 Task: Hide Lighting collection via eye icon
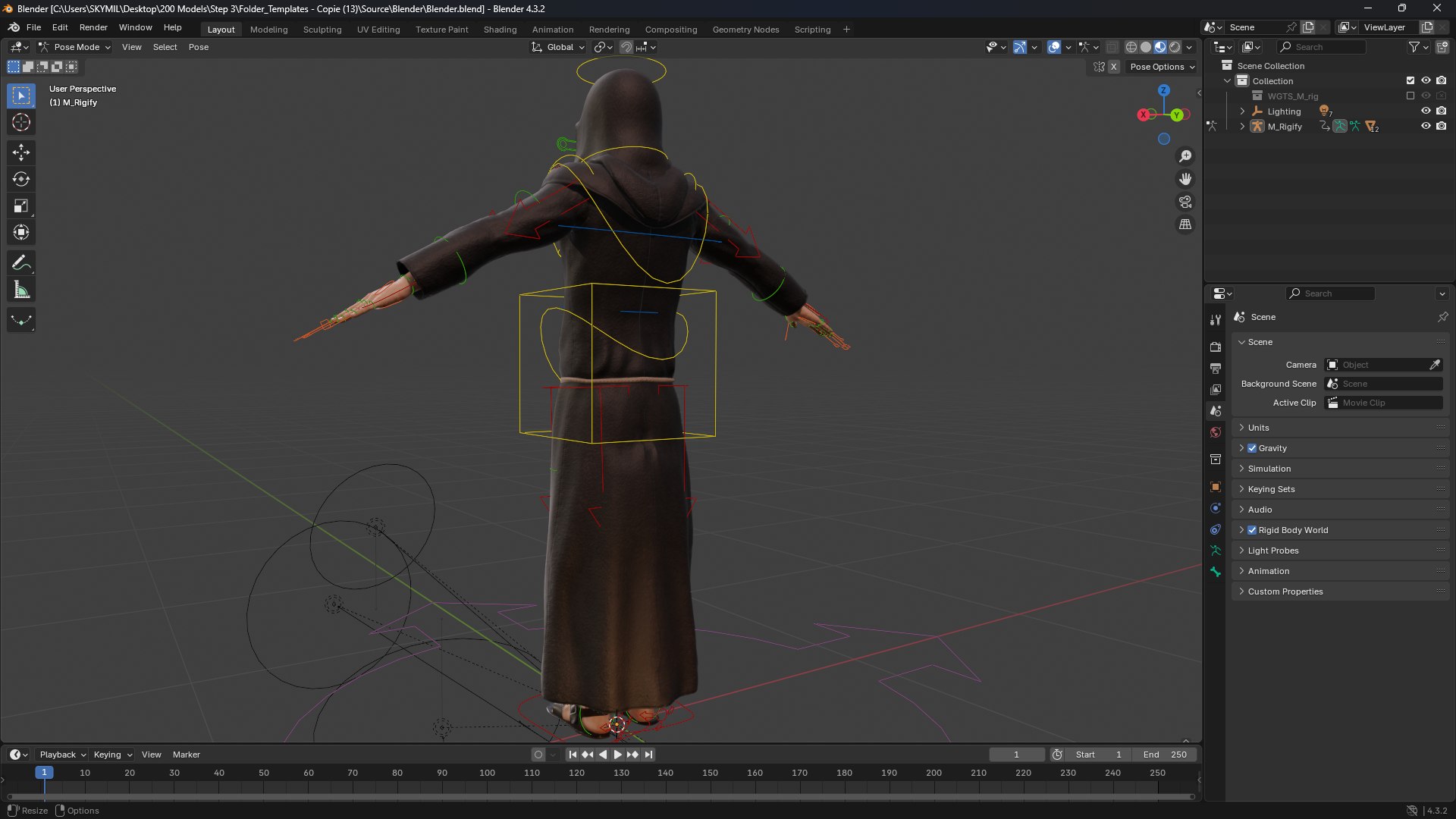coord(1426,111)
